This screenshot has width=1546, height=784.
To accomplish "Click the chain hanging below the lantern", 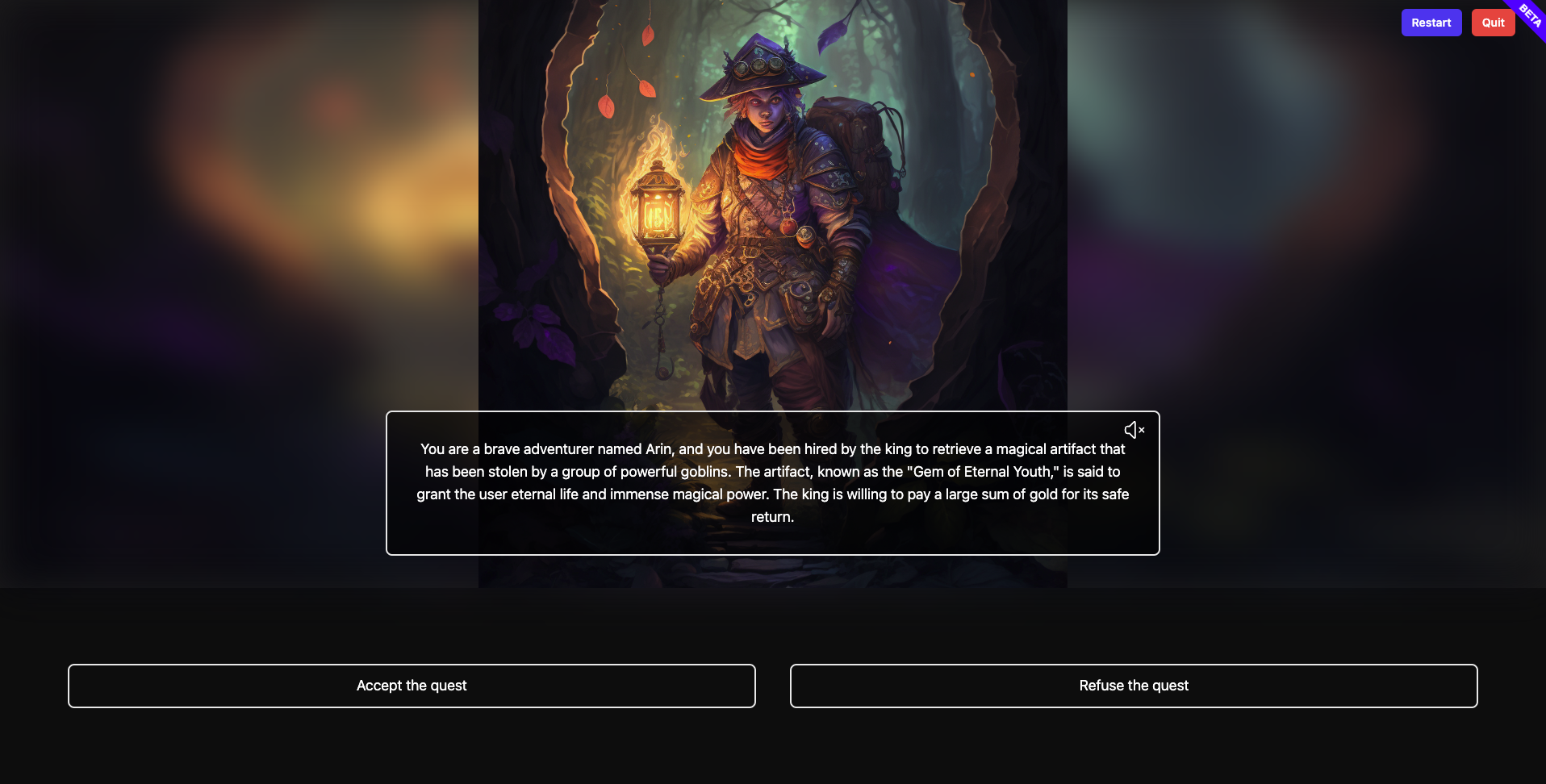I will click(x=661, y=323).
